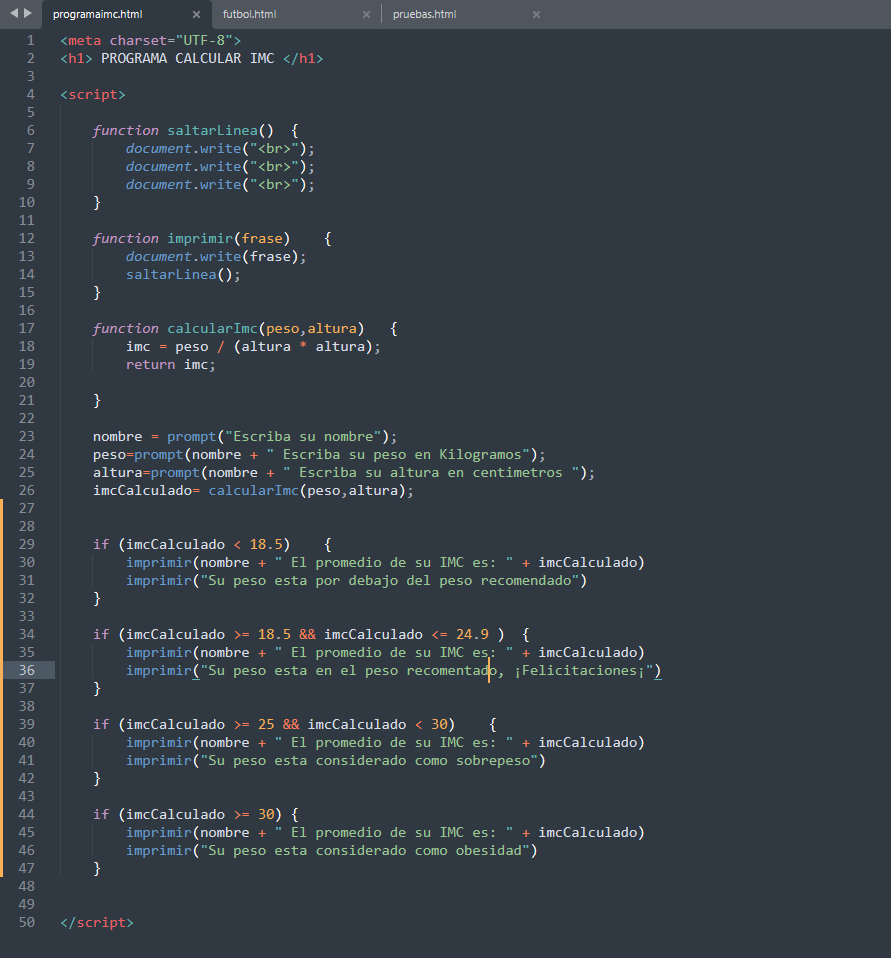The width and height of the screenshot is (891, 958).
Task: Click line number 50 in the gutter
Action: (27, 923)
